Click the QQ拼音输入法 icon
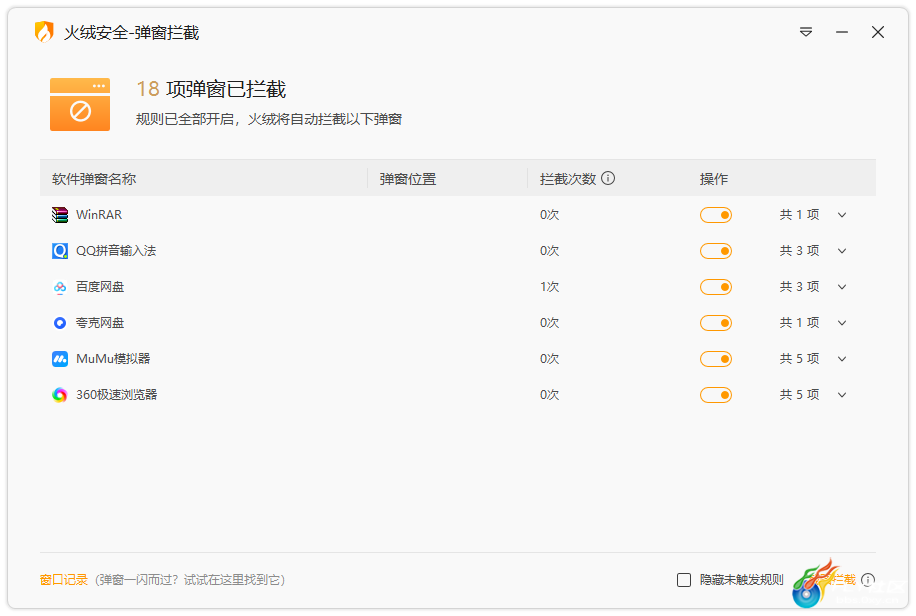The height and width of the screenshot is (616, 916). [60, 251]
